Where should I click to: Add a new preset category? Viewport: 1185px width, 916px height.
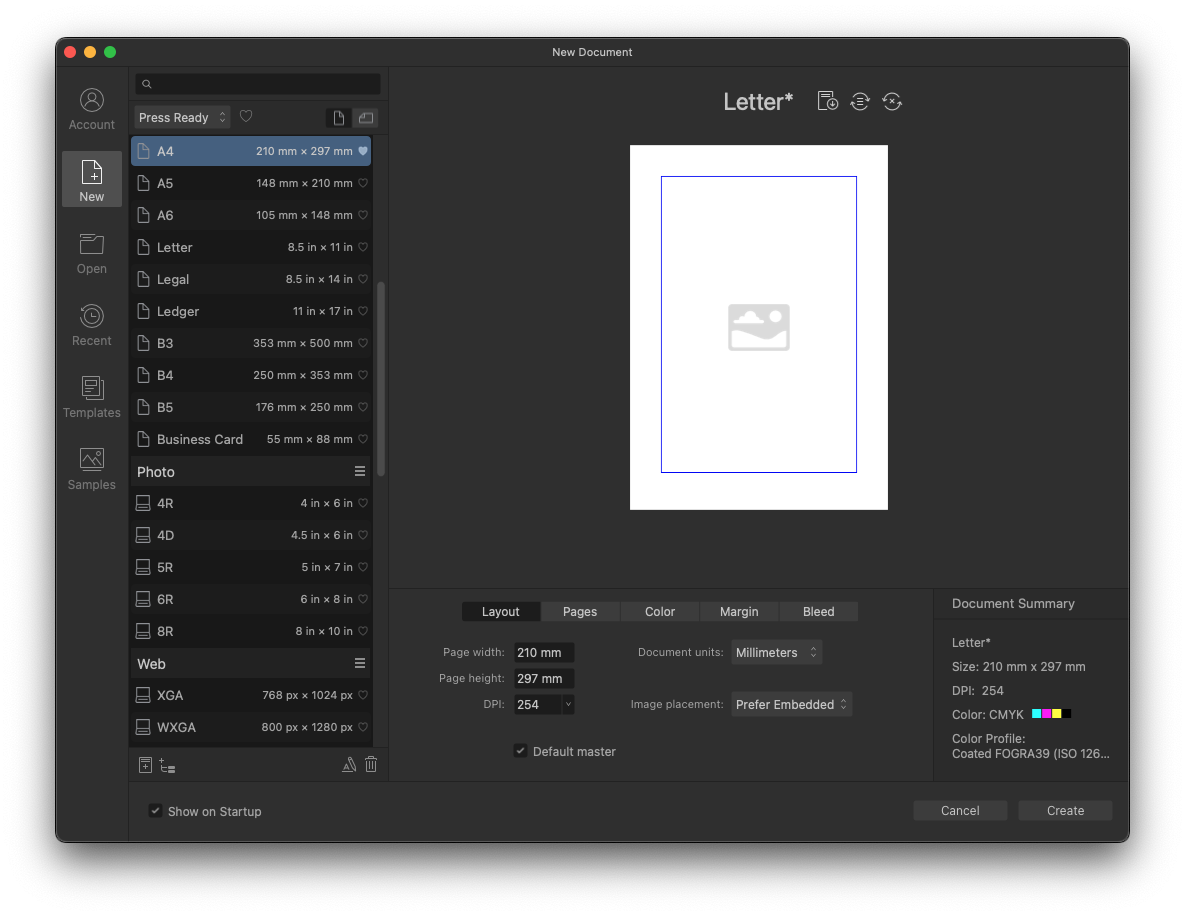click(167, 764)
